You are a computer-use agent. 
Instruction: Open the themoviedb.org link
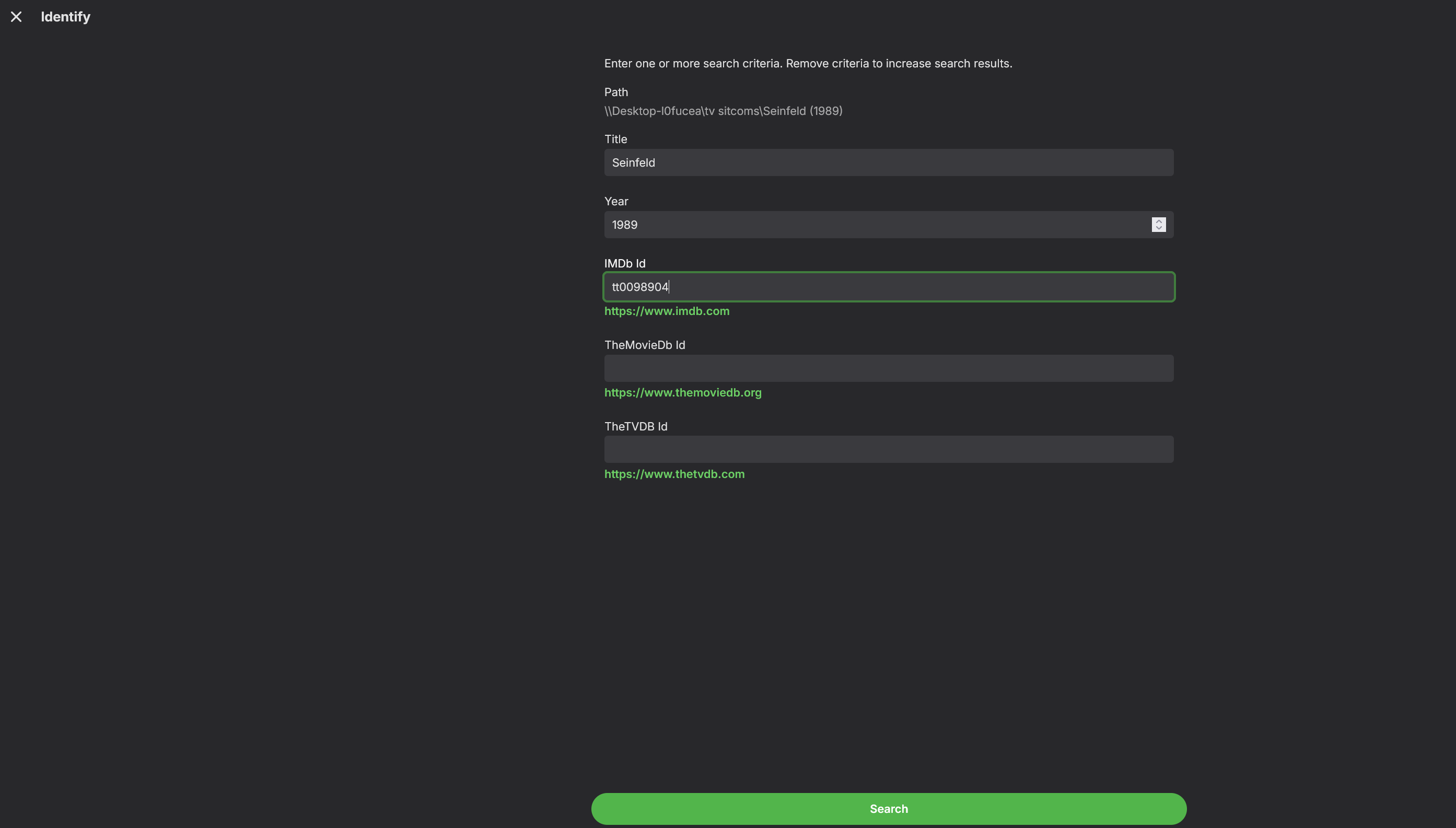[682, 392]
